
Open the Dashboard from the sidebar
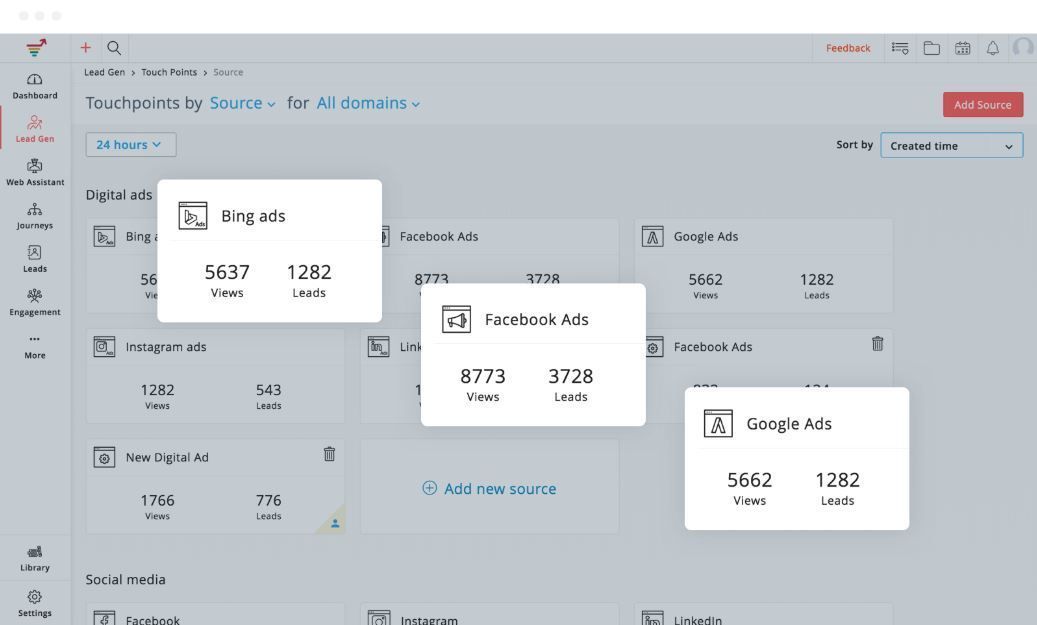tap(35, 86)
